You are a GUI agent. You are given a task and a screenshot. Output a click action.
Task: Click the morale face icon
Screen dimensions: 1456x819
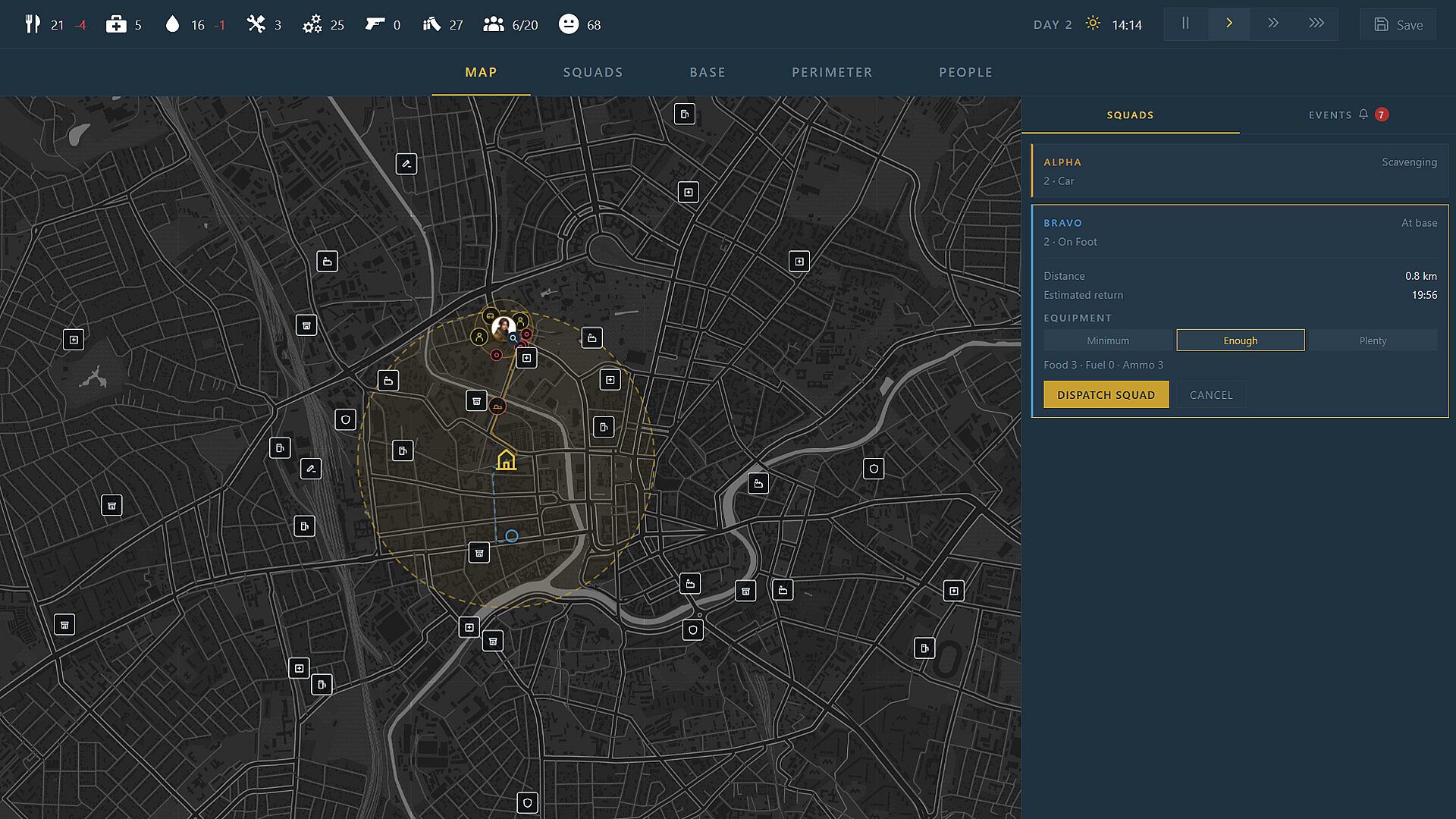tap(568, 24)
